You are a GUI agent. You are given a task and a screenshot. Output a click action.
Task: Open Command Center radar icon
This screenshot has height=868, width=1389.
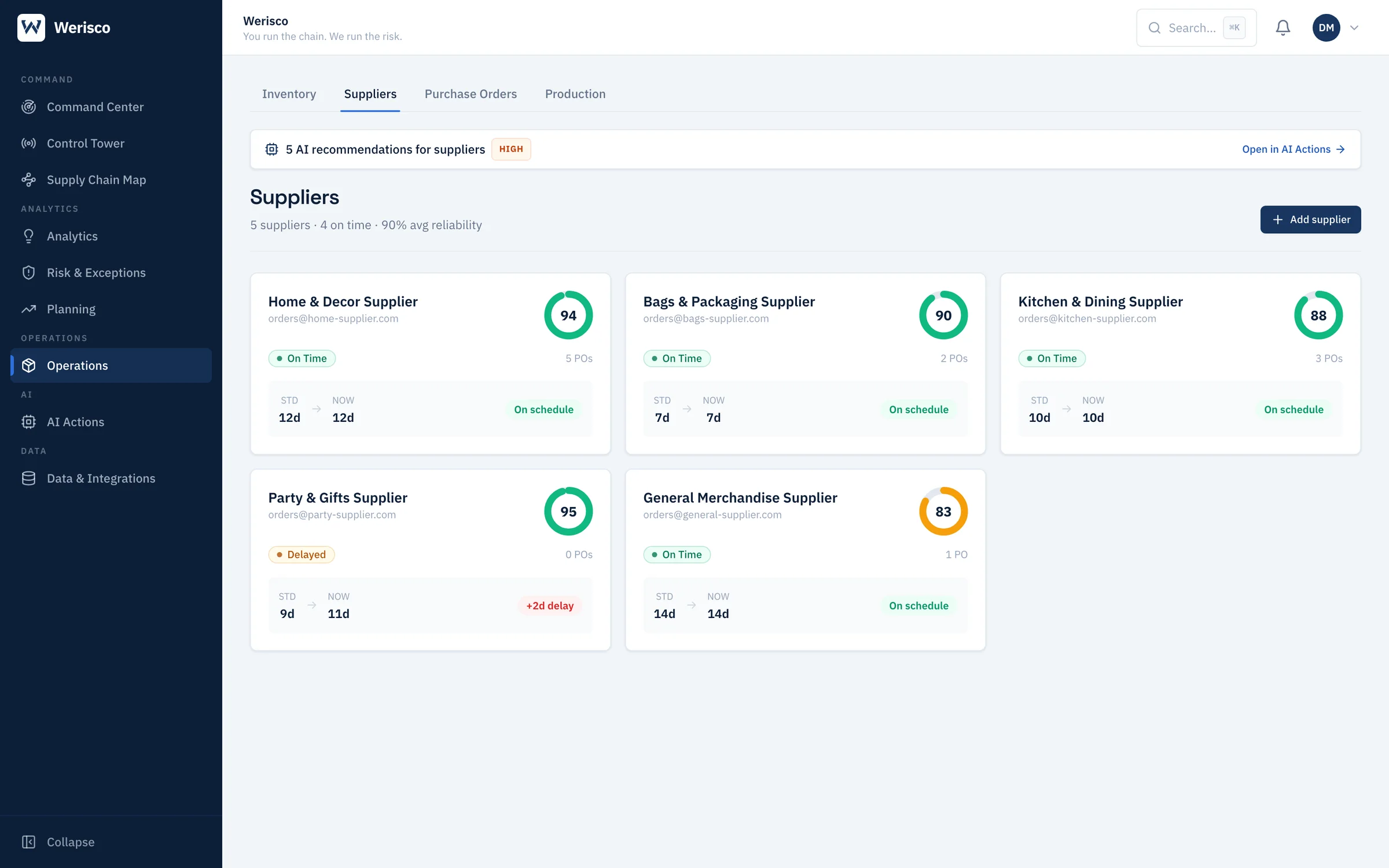28,107
